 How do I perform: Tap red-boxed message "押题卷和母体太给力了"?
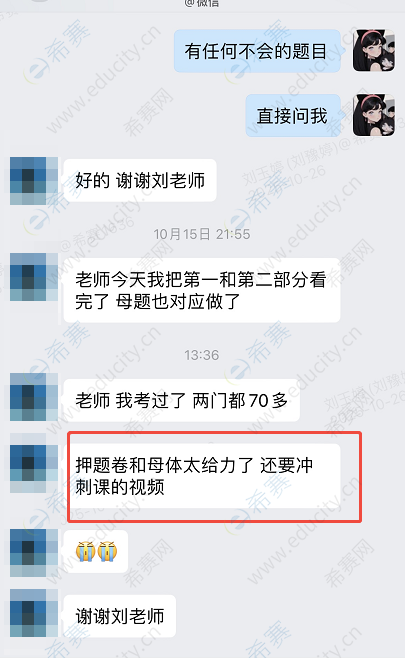click(202, 476)
